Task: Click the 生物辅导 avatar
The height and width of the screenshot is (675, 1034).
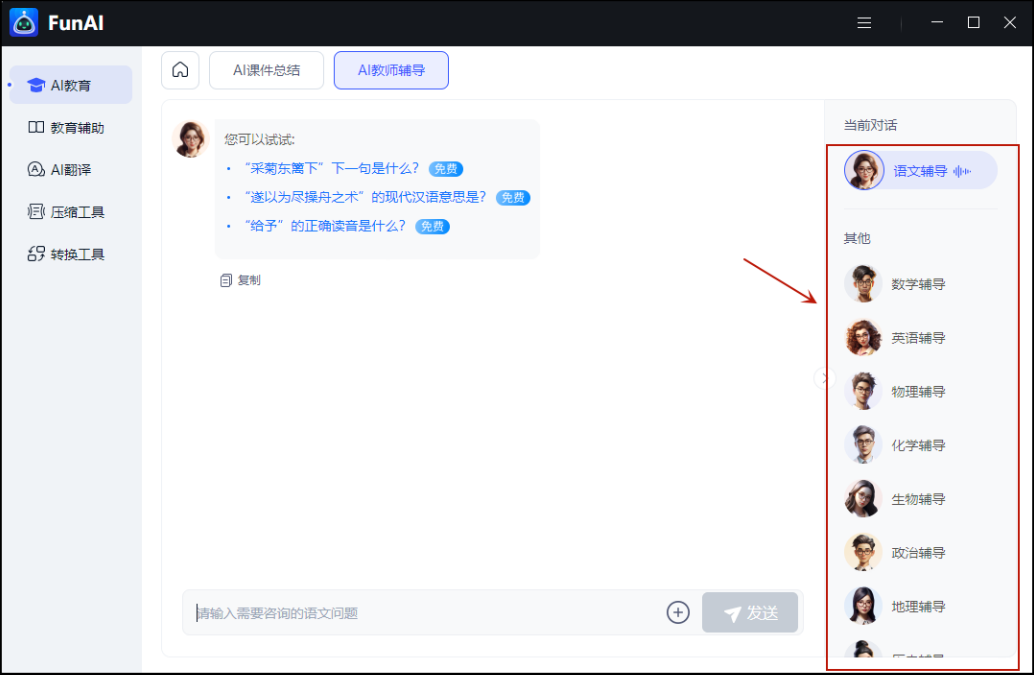Action: click(x=863, y=498)
